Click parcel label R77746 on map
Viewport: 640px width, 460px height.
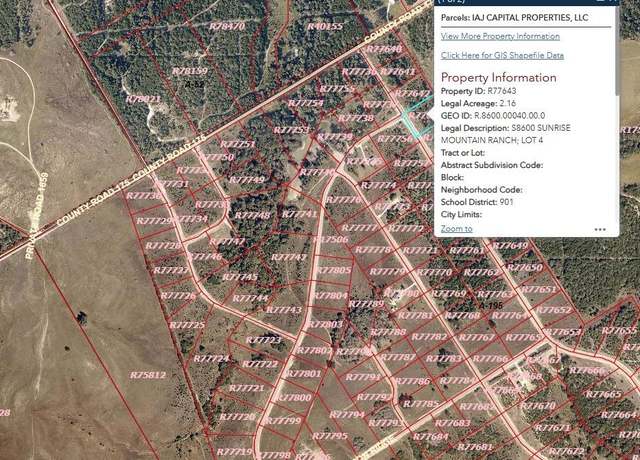click(205, 257)
